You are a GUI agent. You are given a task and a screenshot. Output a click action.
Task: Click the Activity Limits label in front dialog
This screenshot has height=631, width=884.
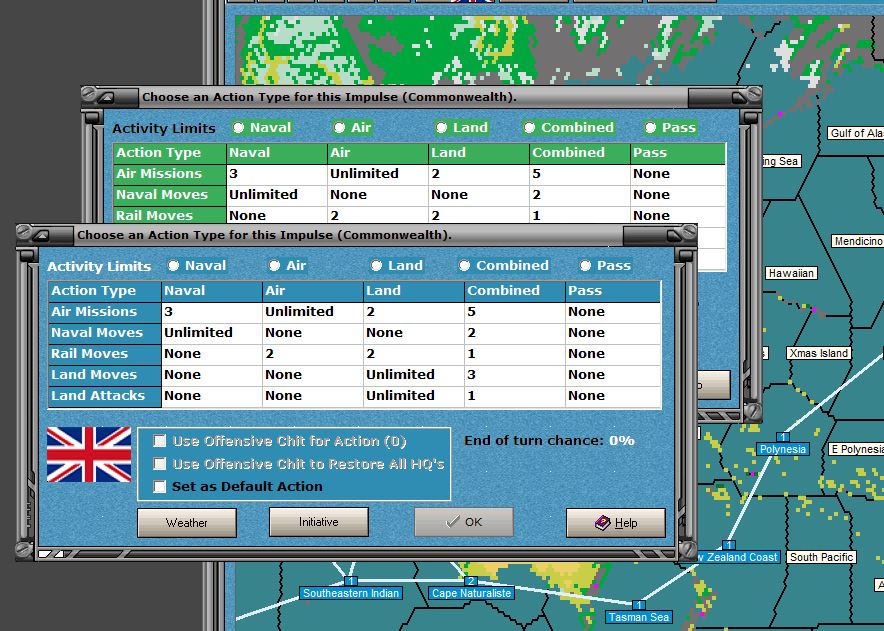[x=99, y=266]
